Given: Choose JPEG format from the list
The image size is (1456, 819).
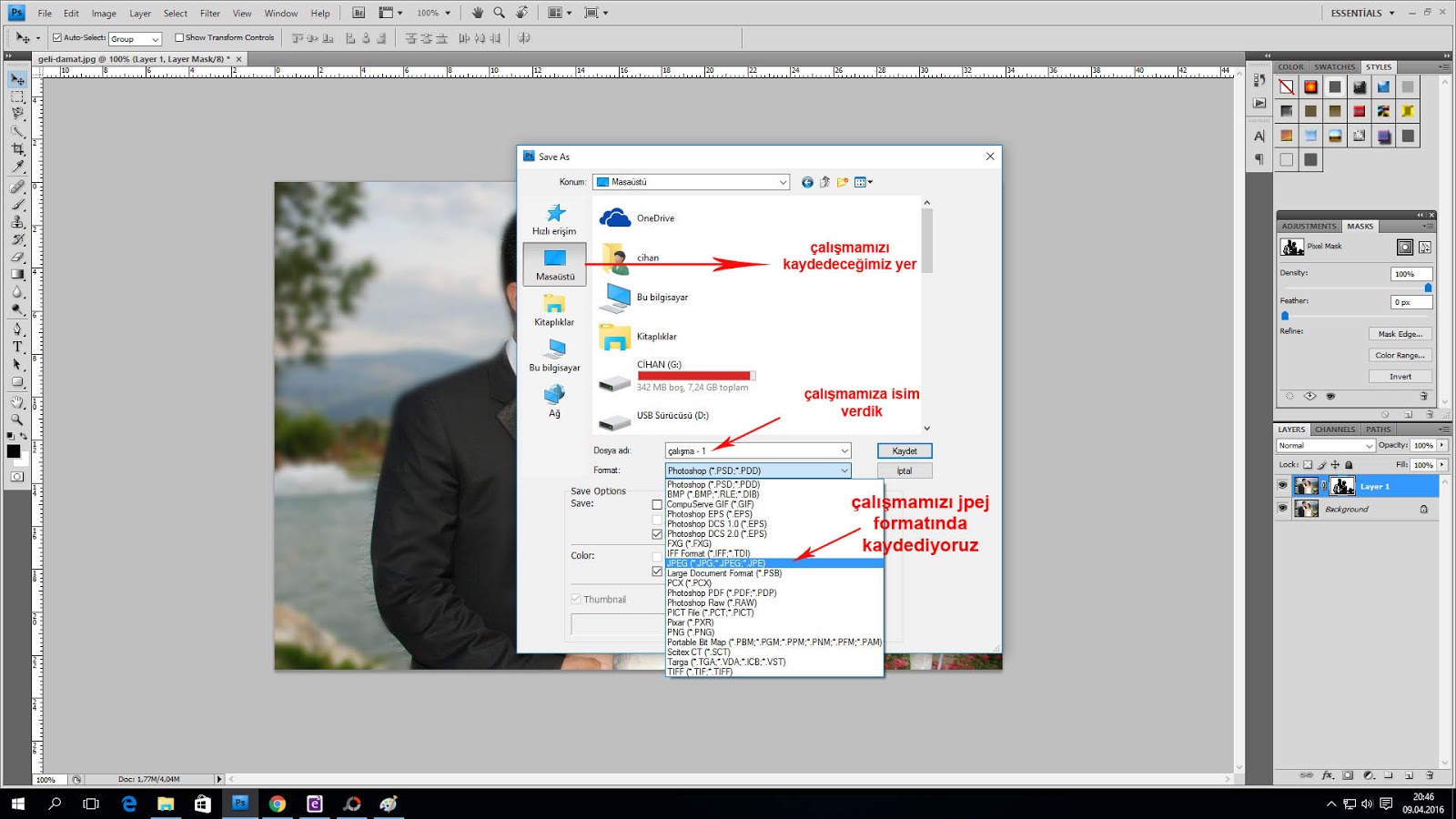Looking at the screenshot, I should pyautogui.click(x=774, y=563).
